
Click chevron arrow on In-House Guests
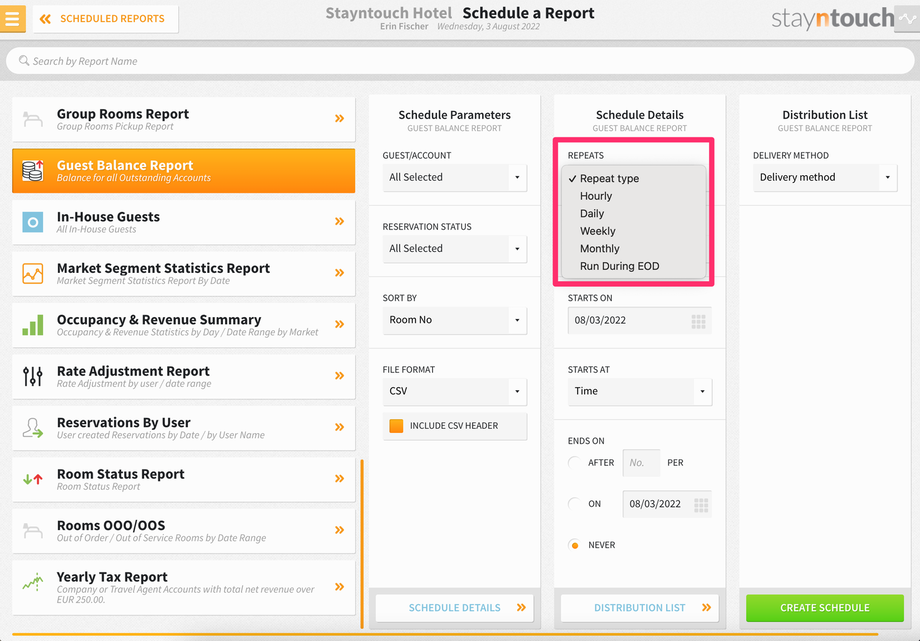click(x=339, y=221)
